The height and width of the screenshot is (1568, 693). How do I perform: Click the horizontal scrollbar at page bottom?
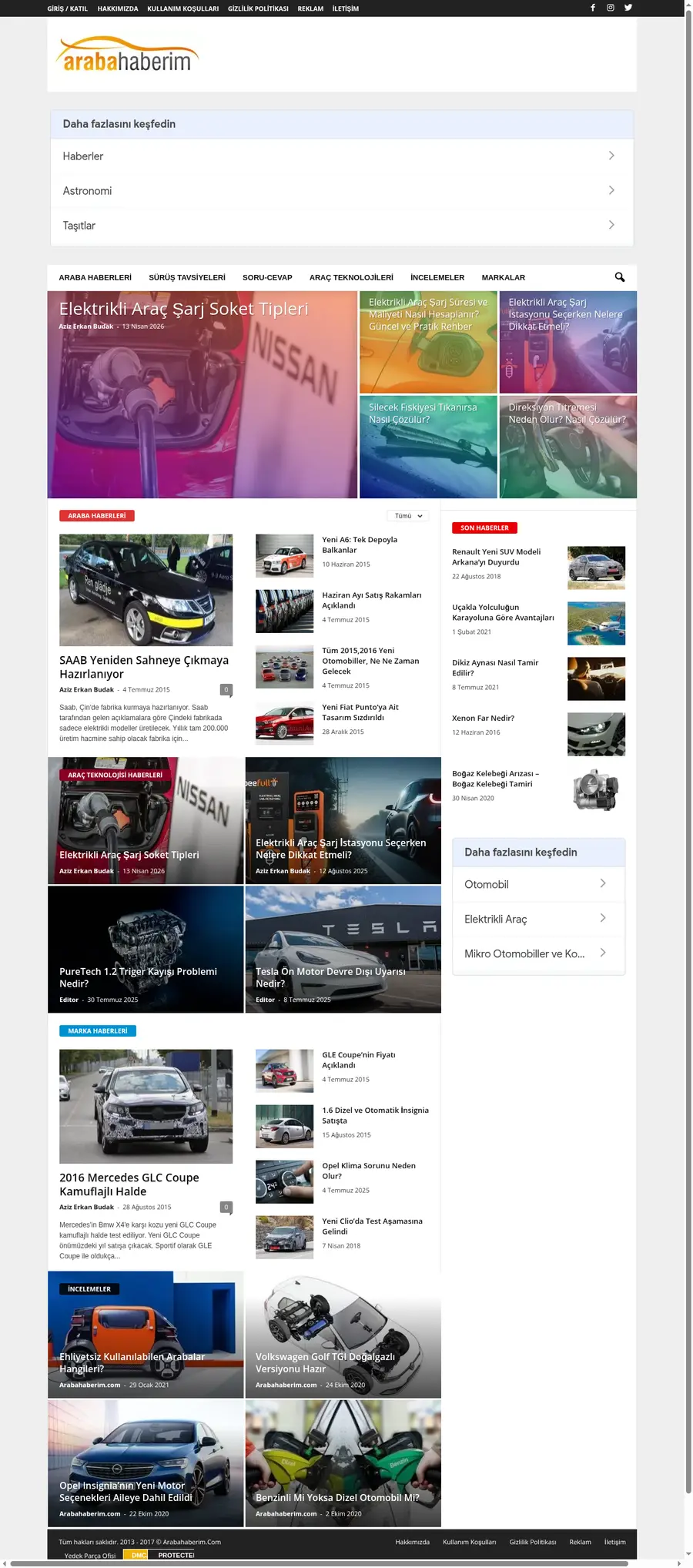pyautogui.click(x=320, y=1564)
